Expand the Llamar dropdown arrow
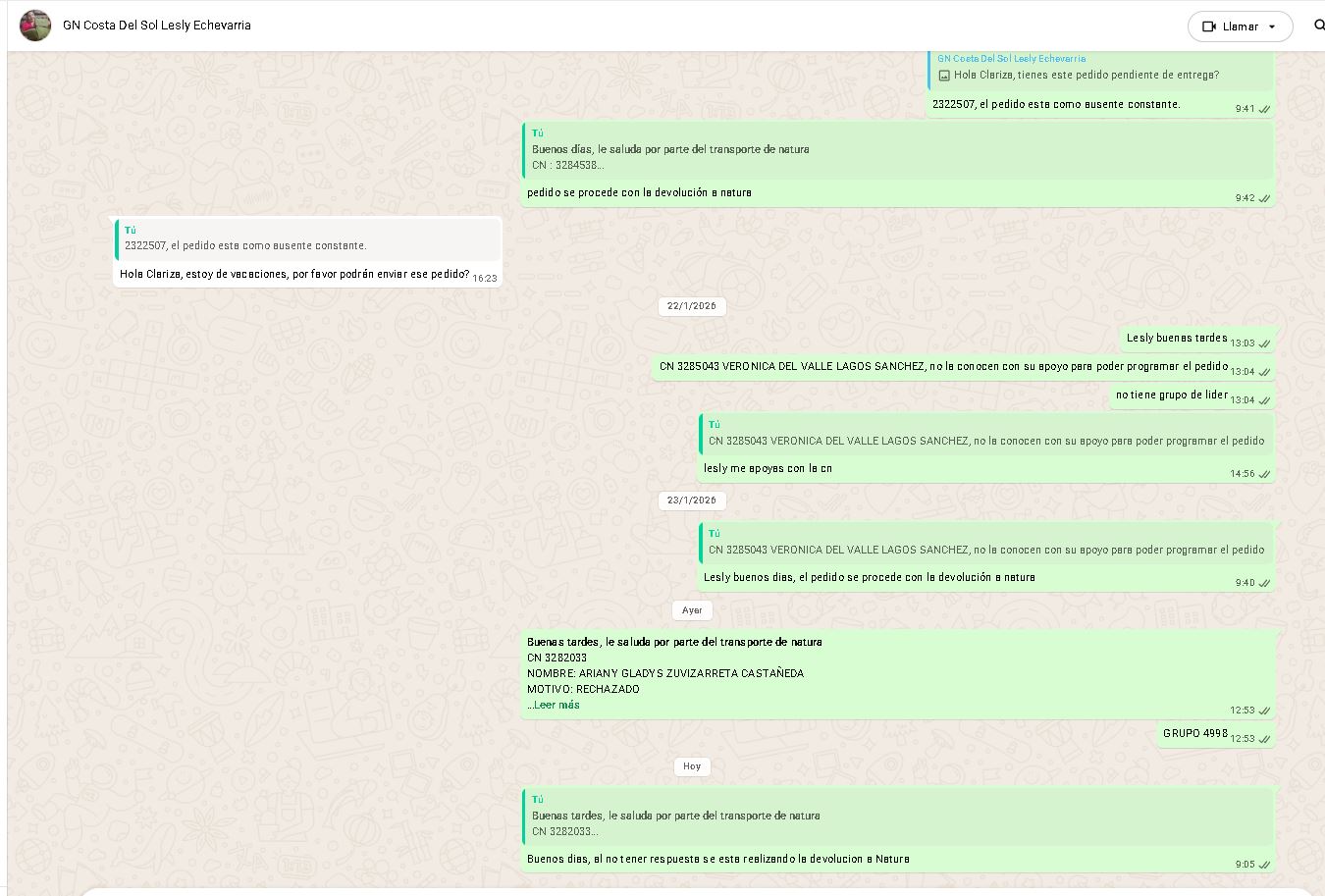The image size is (1325, 896). click(x=1272, y=26)
